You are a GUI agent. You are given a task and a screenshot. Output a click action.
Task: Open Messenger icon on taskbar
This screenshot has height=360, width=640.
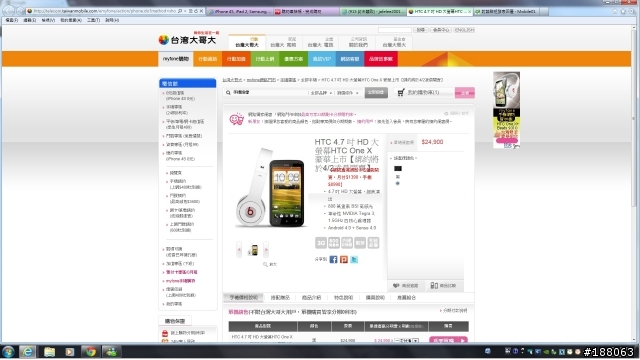coord(111,351)
